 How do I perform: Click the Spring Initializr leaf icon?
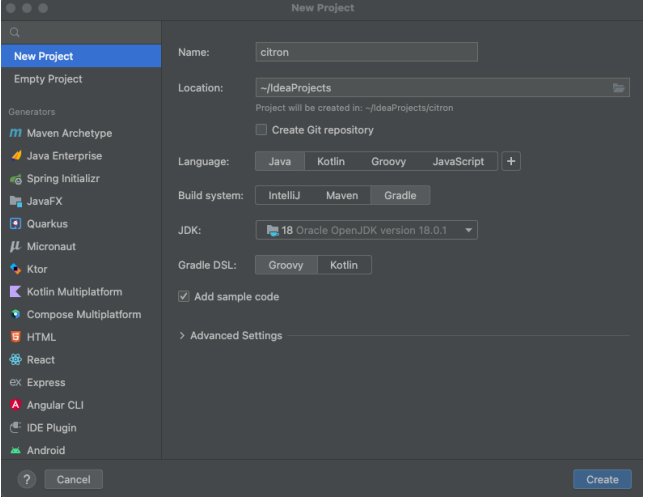(x=16, y=179)
